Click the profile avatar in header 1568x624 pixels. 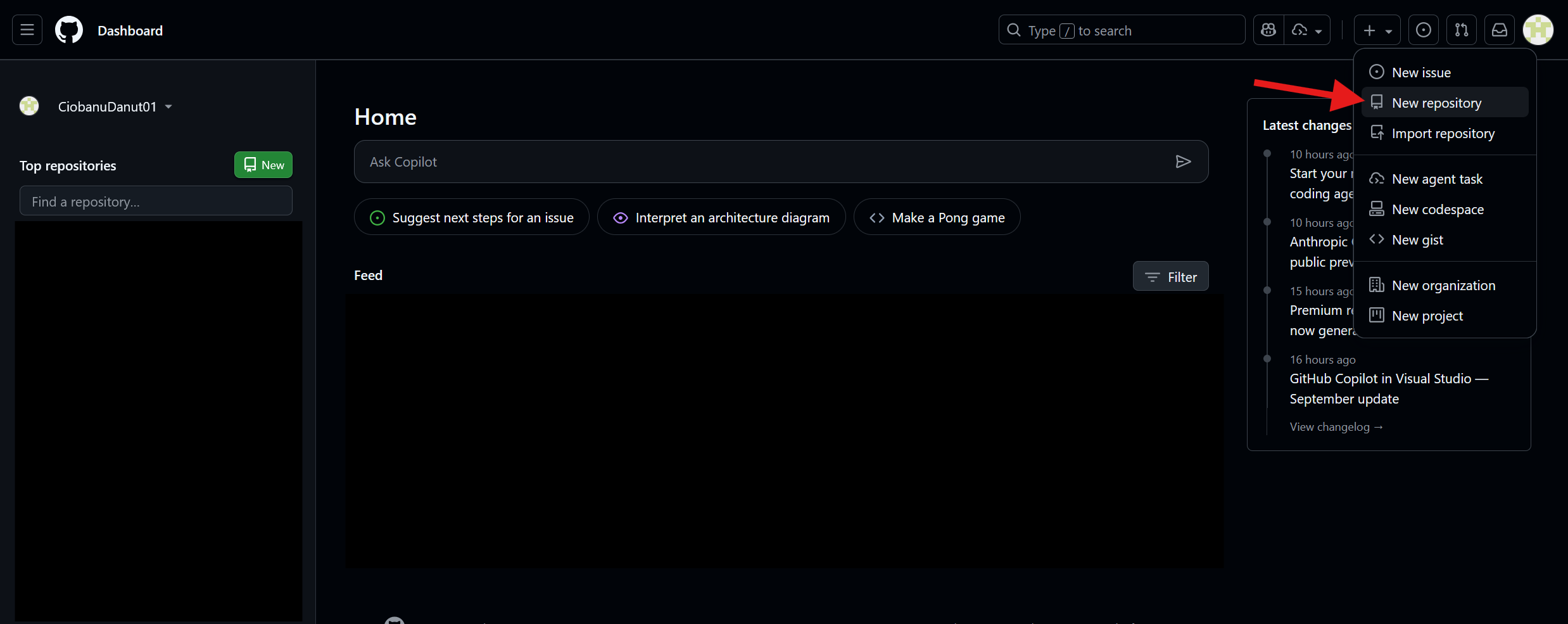pos(1538,30)
